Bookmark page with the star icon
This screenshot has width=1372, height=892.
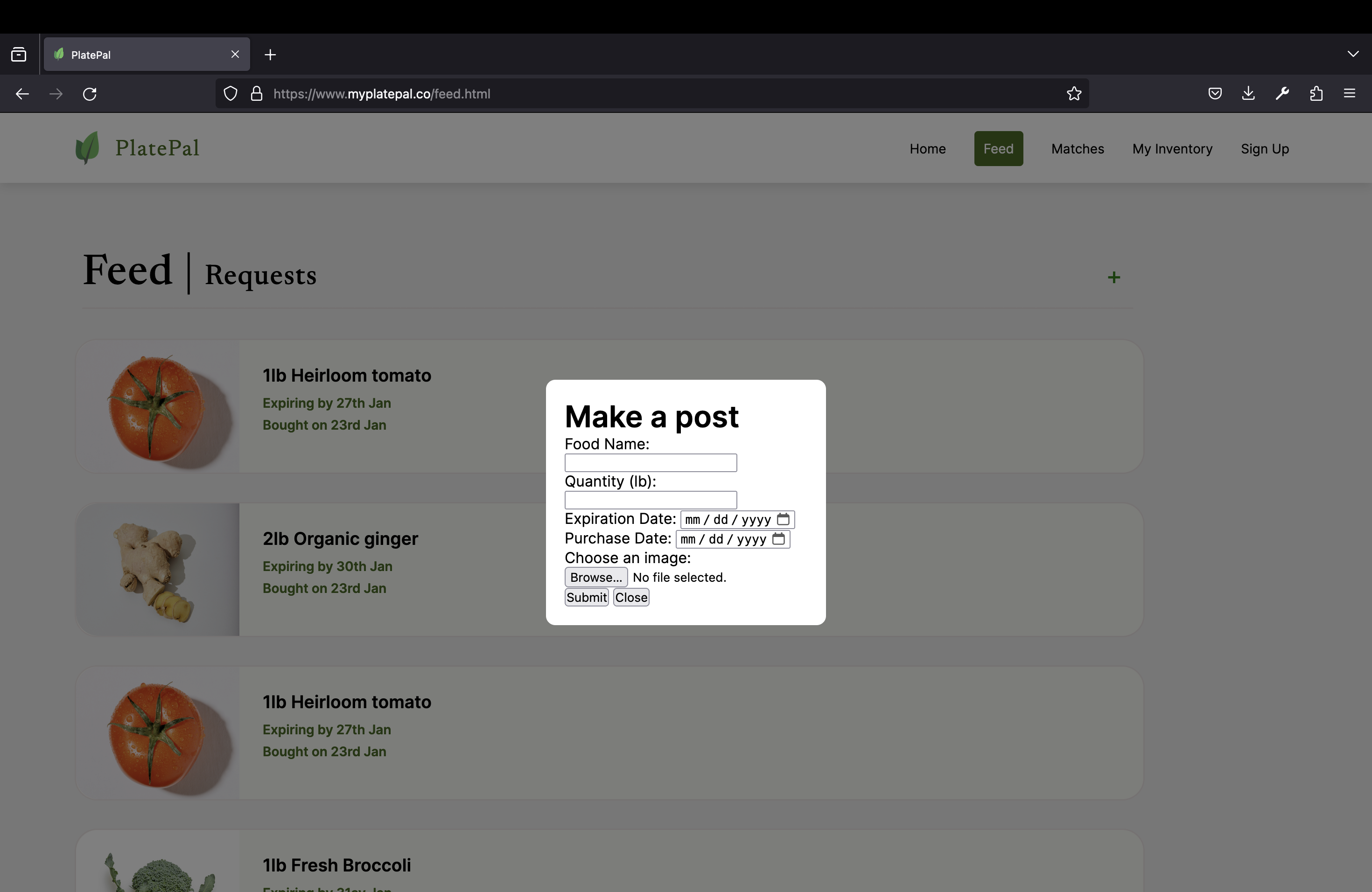(1073, 93)
